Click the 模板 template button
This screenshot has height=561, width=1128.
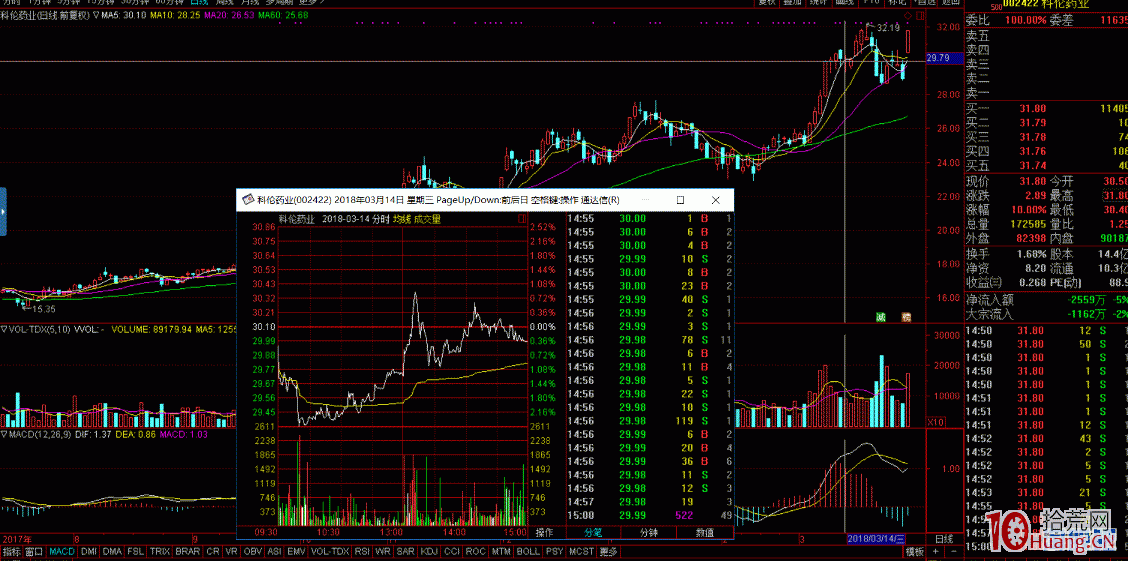[914, 552]
